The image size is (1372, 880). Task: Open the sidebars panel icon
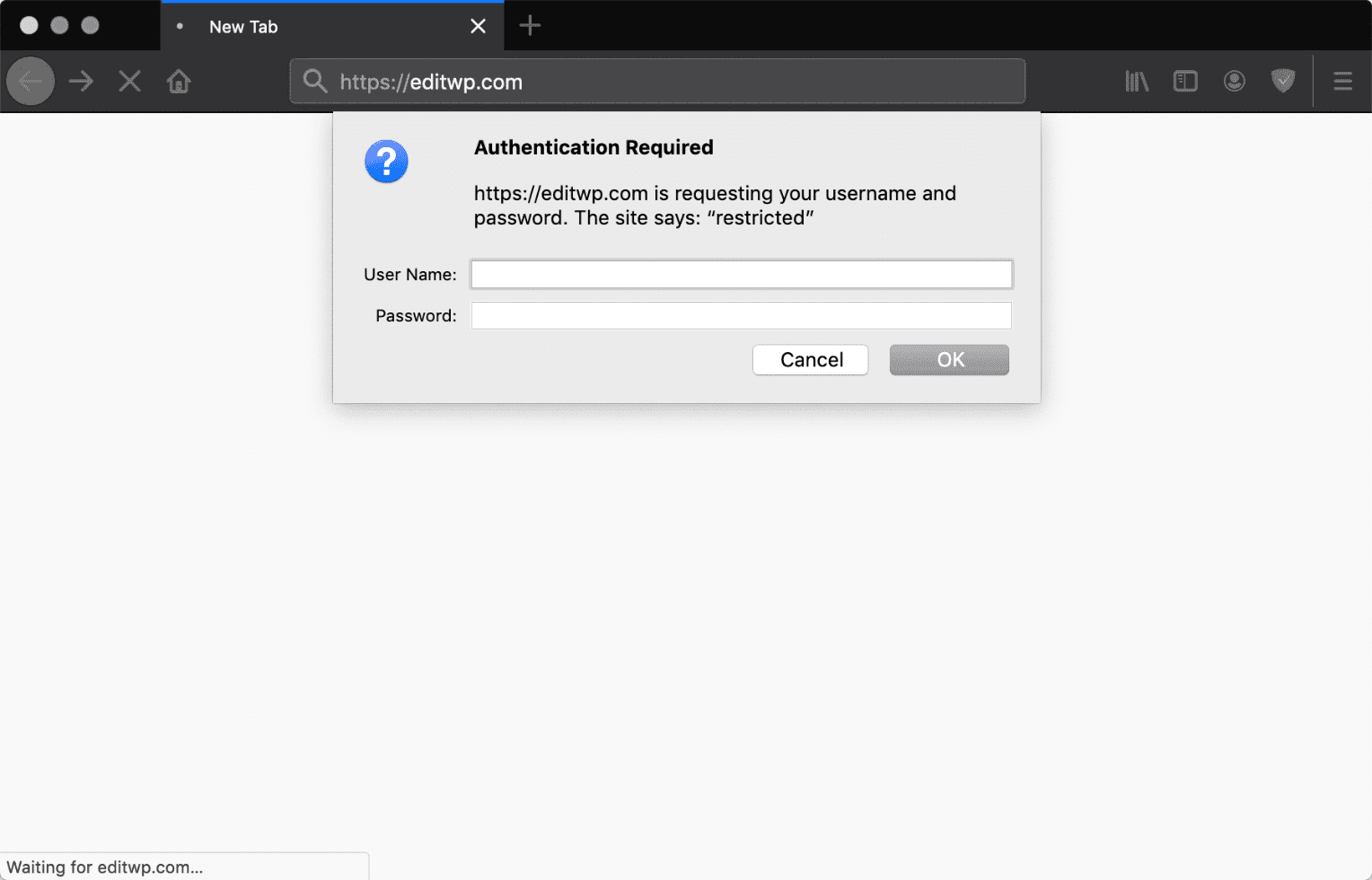pos(1184,81)
